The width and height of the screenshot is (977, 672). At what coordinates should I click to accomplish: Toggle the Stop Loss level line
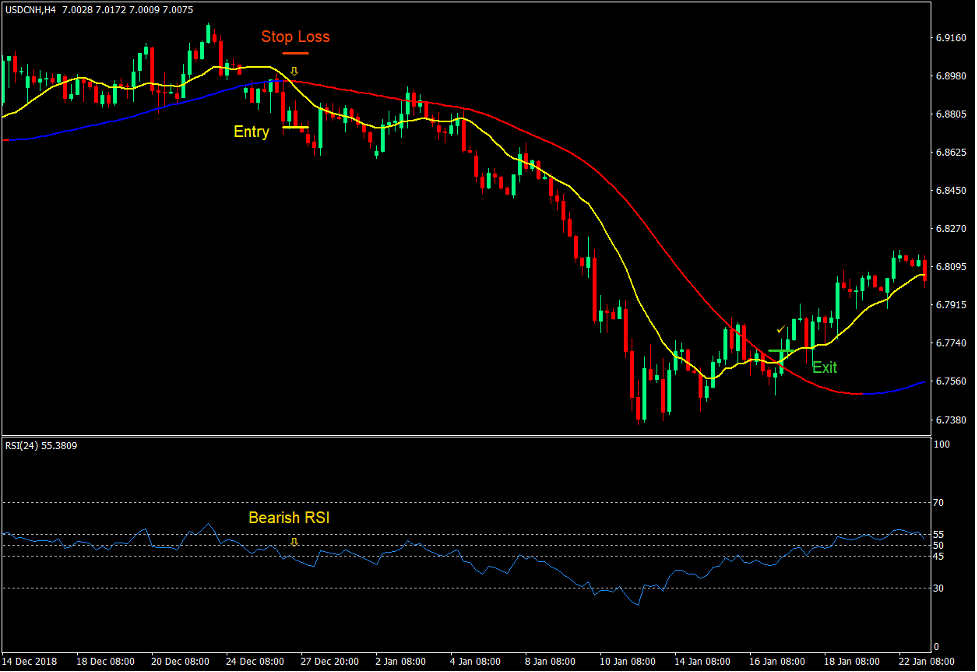point(295,53)
